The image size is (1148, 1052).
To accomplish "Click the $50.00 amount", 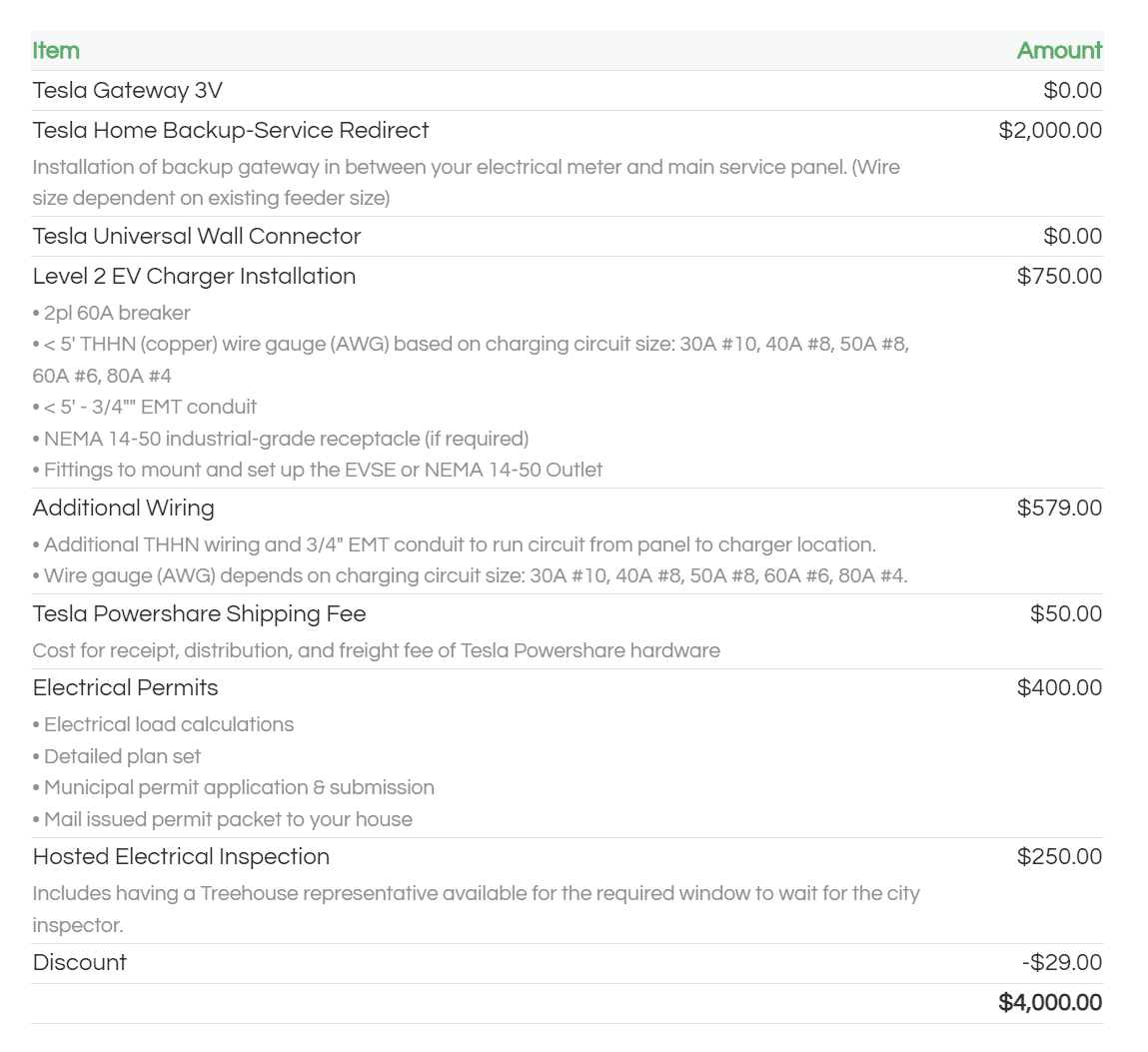I will pyautogui.click(x=1066, y=614).
